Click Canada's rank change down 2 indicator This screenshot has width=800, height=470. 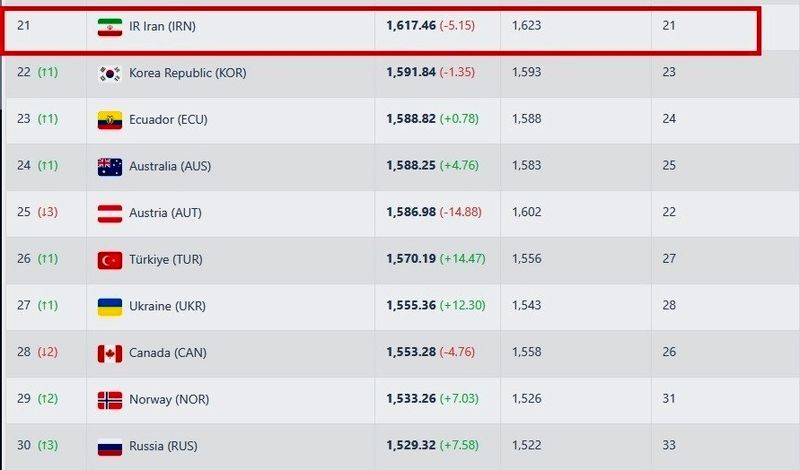pos(48,353)
